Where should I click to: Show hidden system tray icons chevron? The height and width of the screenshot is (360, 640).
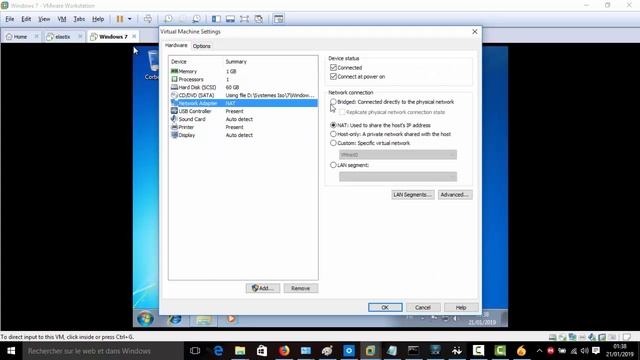point(539,351)
